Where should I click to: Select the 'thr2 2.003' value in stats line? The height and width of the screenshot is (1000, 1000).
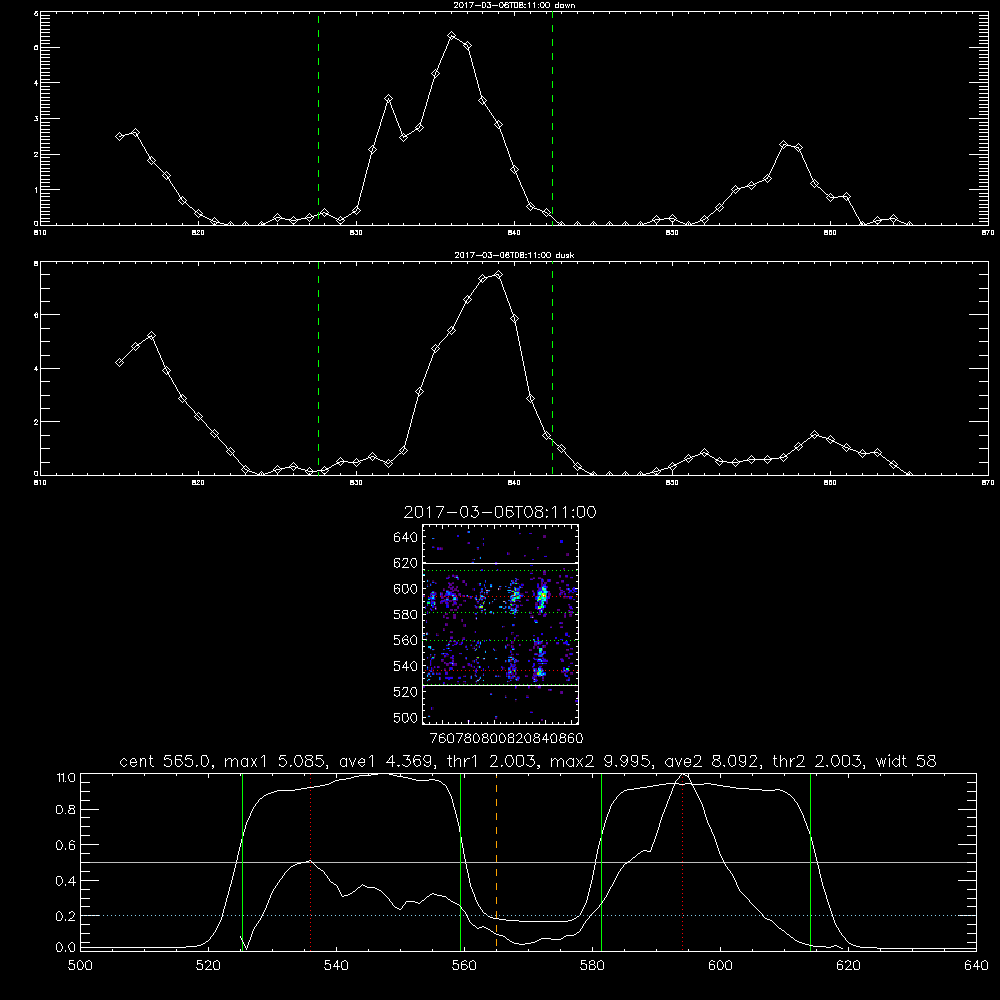818,761
